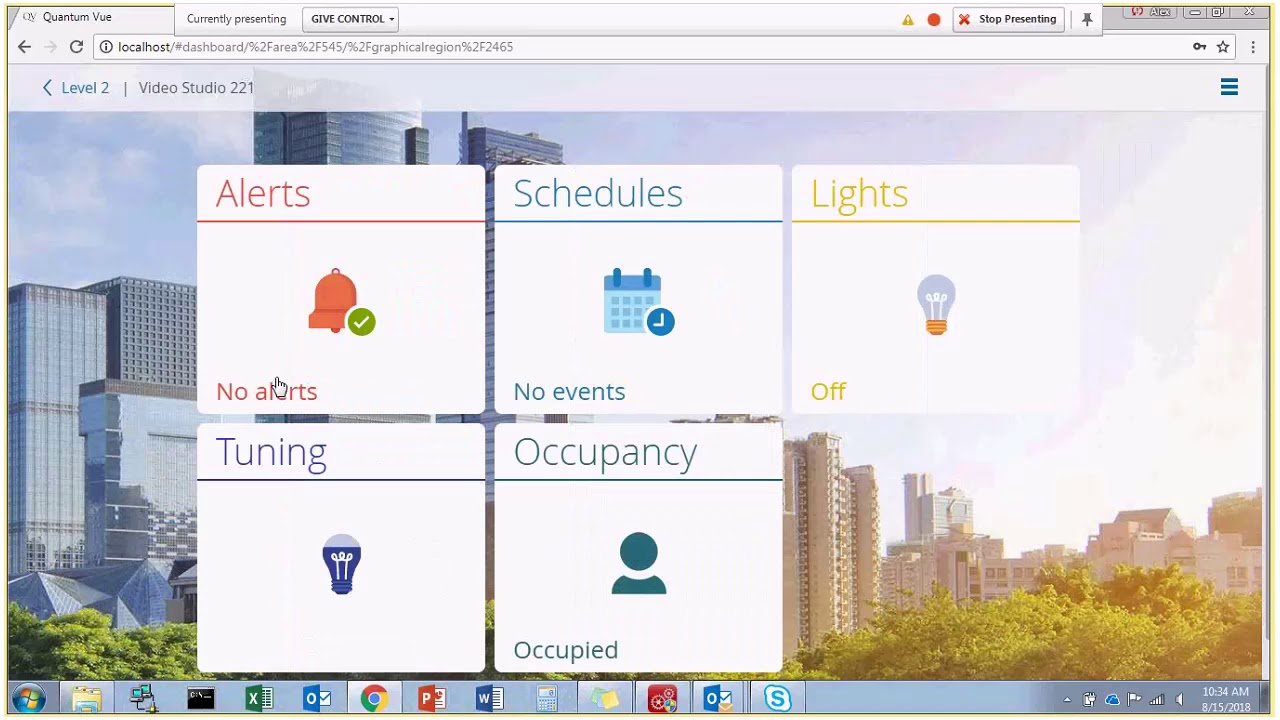
Task: Click the Tuning blue bulb icon
Action: click(341, 564)
